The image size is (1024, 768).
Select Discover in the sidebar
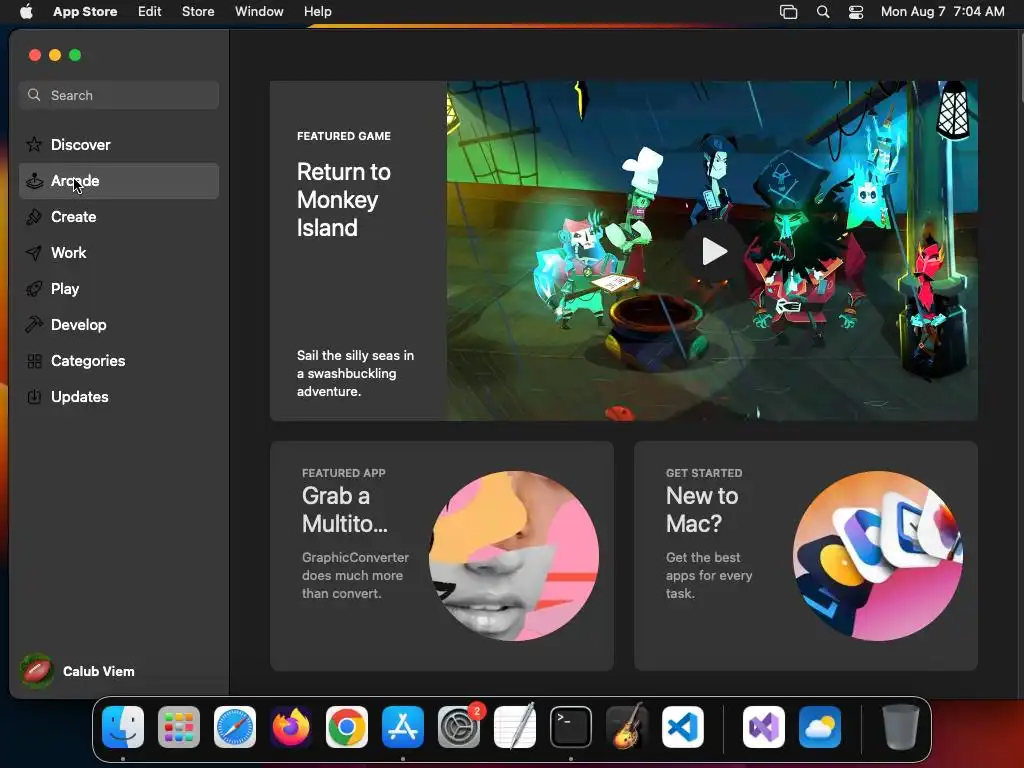(x=119, y=145)
